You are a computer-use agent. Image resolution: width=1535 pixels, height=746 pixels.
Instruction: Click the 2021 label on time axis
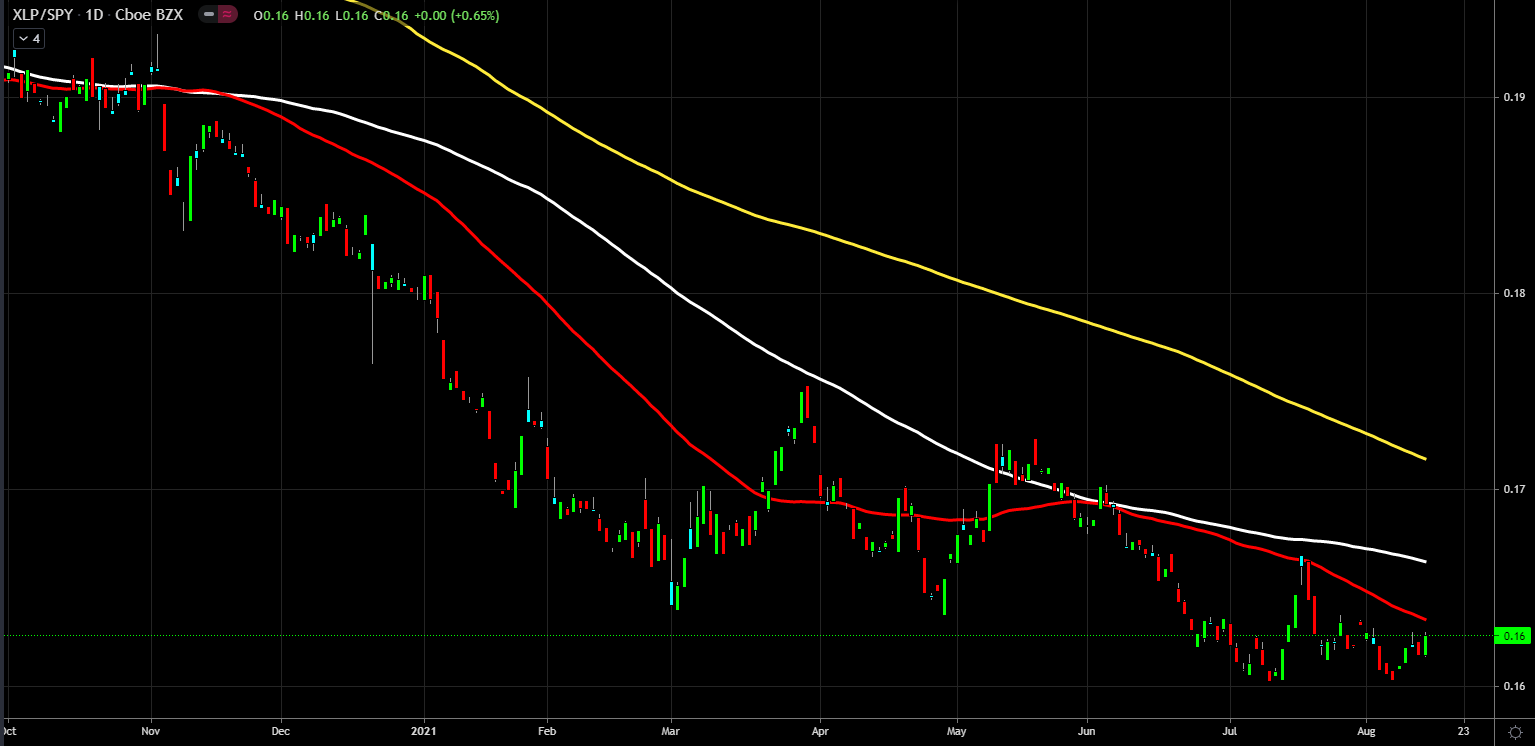click(424, 731)
